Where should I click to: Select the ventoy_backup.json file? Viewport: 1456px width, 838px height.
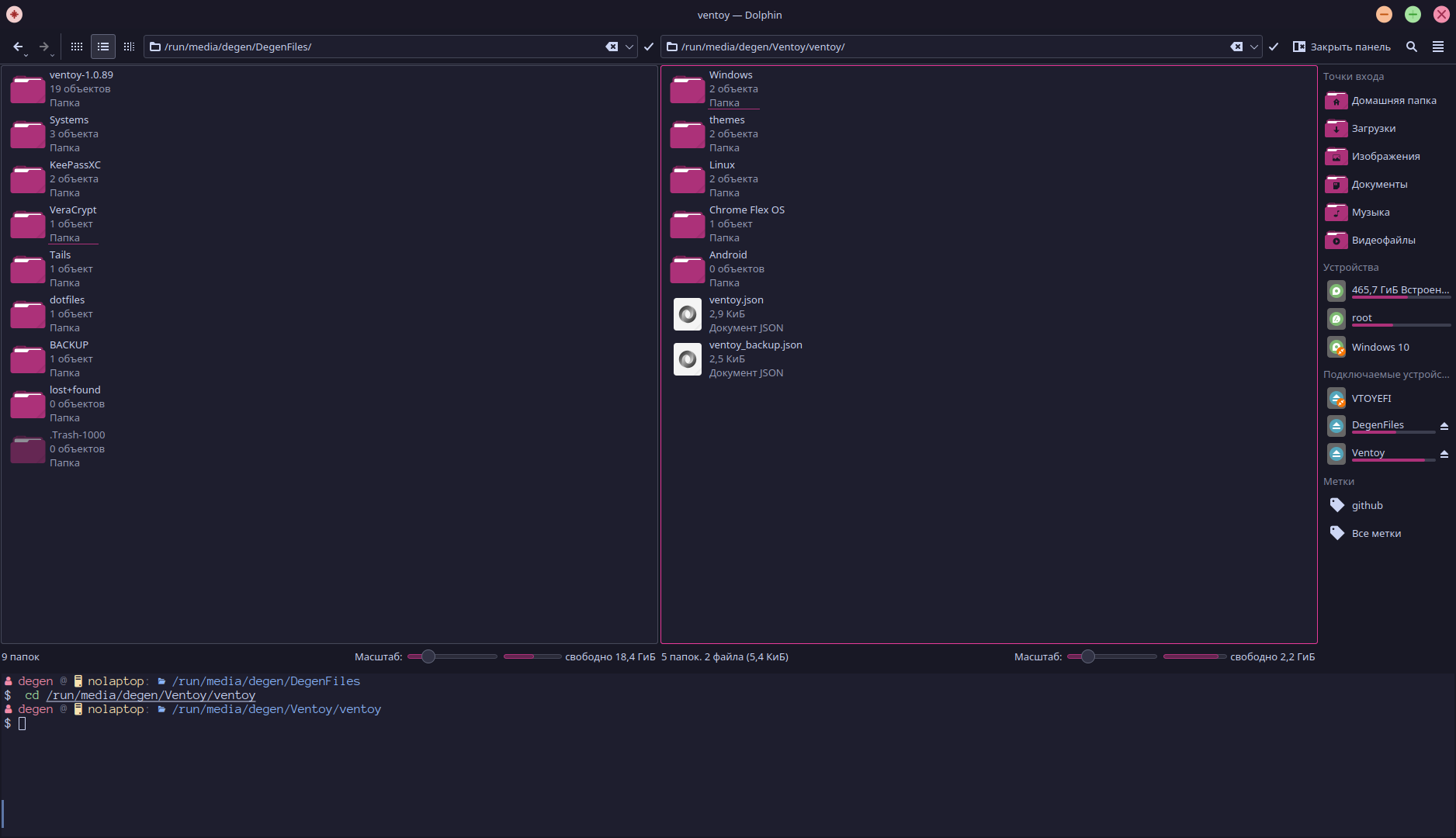737,358
